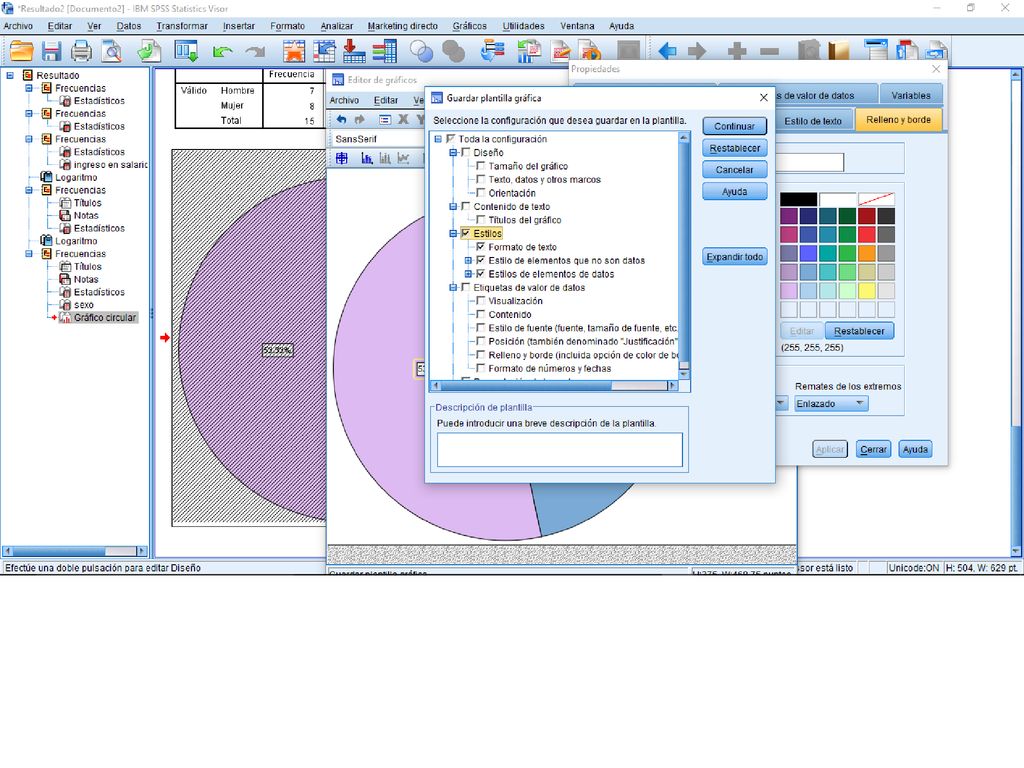Pick the black color swatch

pyautogui.click(x=798, y=199)
